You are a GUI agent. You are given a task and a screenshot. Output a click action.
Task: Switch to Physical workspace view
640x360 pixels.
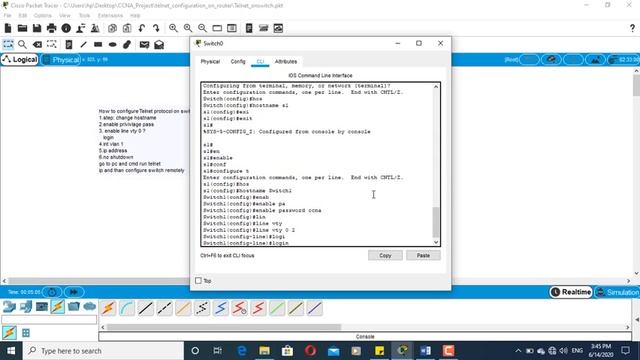(61, 60)
